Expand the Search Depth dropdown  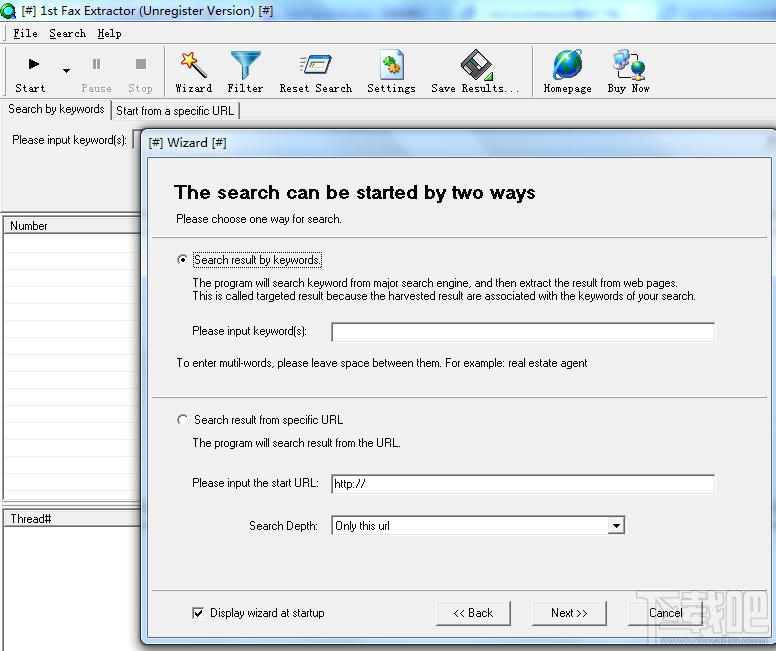[616, 525]
